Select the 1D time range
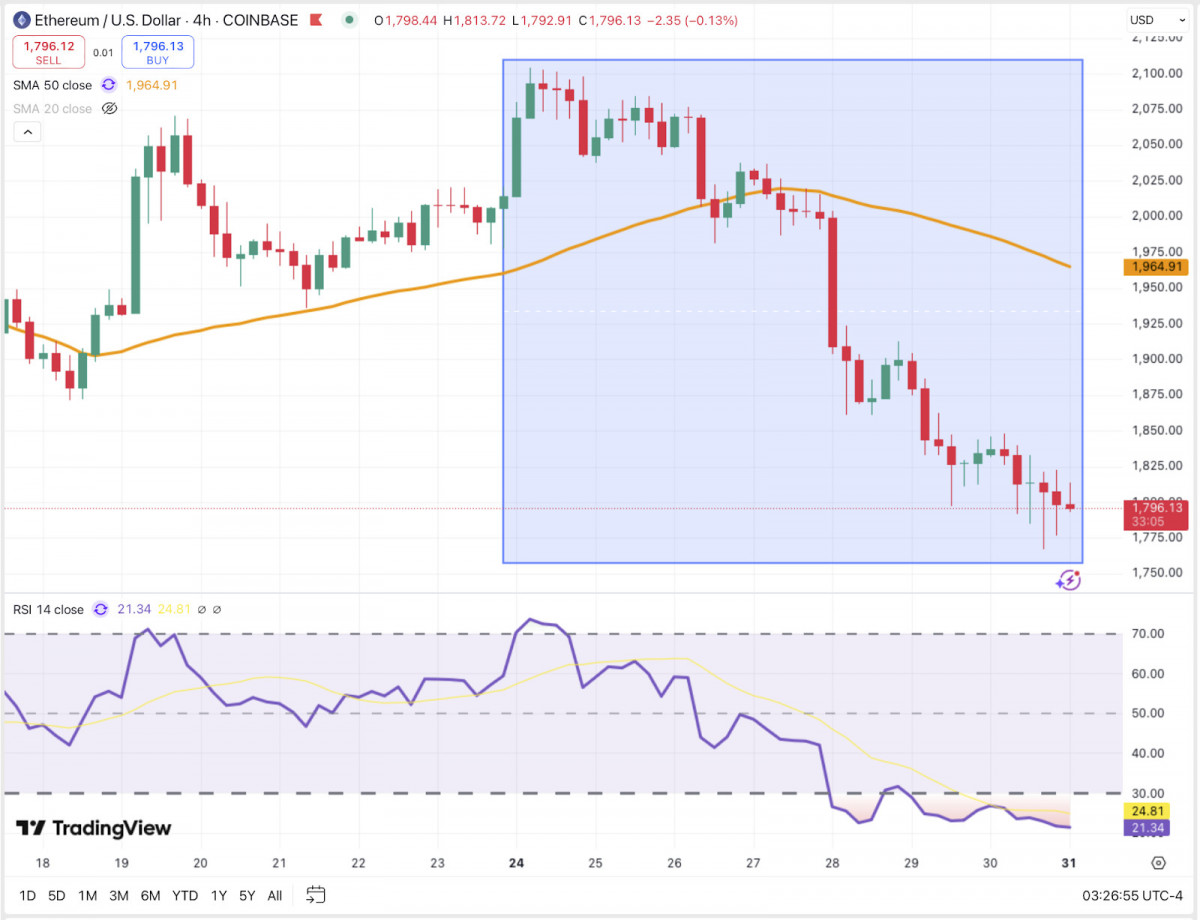 point(28,895)
